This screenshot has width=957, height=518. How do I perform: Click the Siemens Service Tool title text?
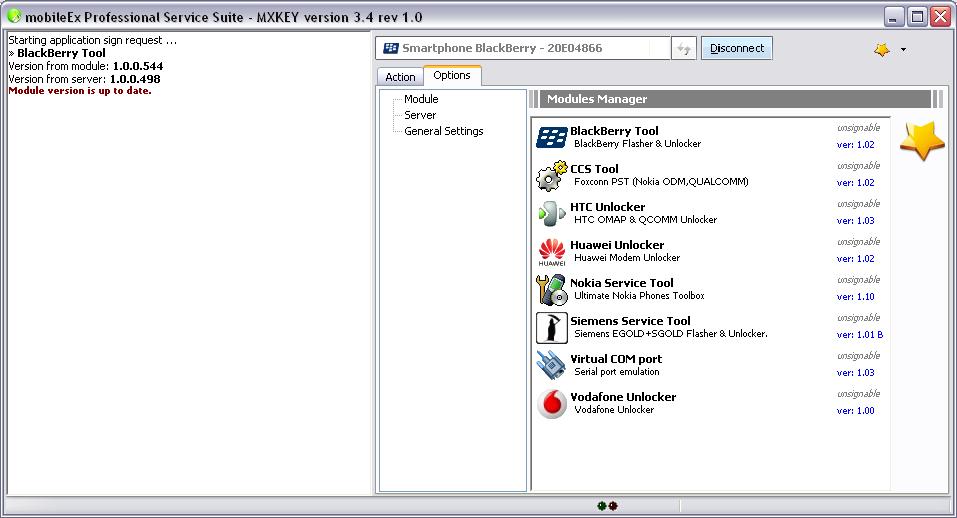[x=630, y=320]
